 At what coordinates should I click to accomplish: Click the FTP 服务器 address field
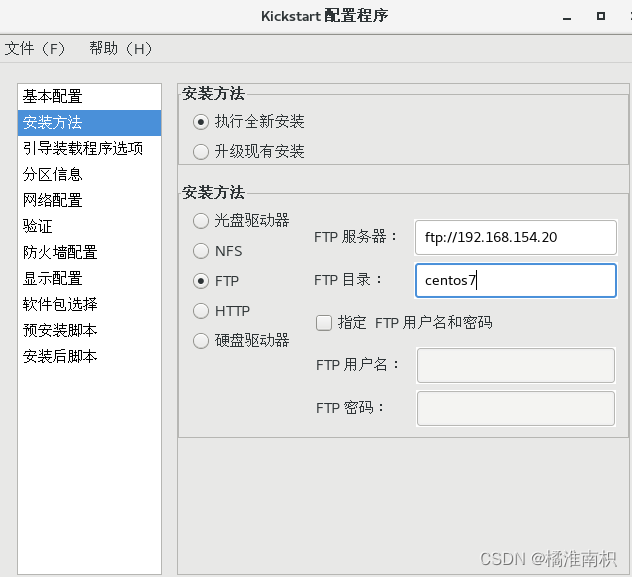[x=516, y=237]
